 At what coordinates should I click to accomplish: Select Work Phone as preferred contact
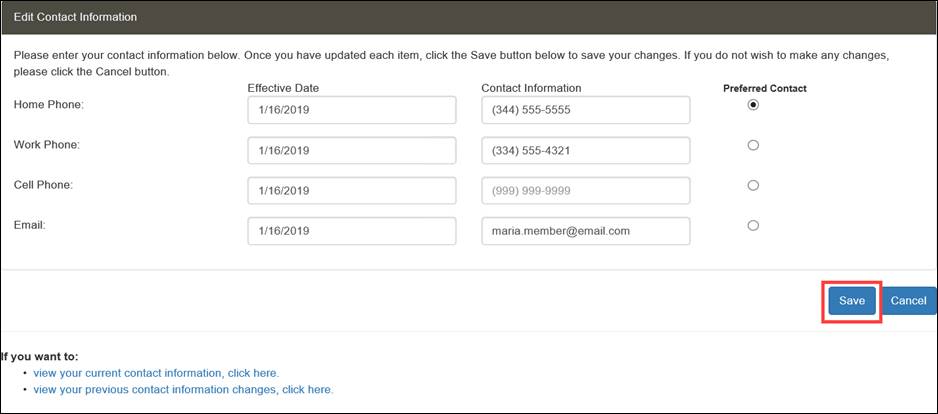[x=753, y=145]
